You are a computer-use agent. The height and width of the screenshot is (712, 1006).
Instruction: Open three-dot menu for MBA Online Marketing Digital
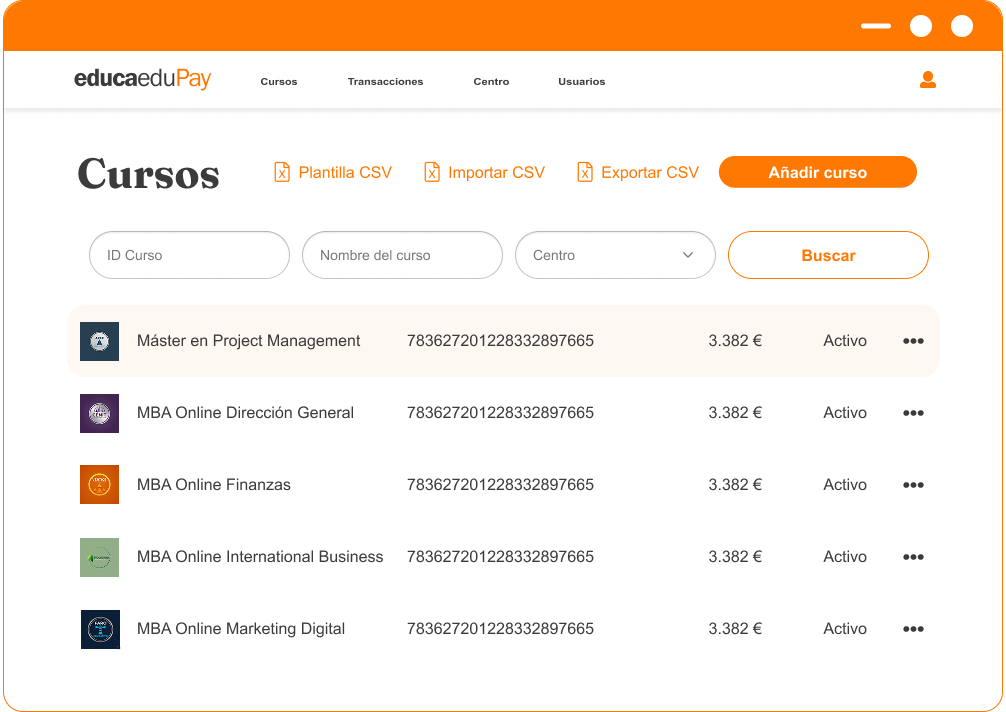pyautogui.click(x=912, y=629)
